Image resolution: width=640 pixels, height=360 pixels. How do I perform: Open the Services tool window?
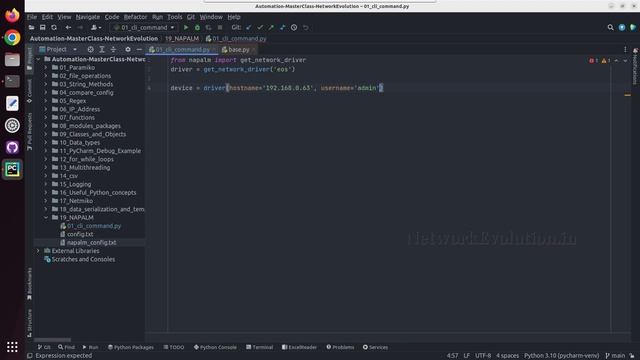(375, 347)
